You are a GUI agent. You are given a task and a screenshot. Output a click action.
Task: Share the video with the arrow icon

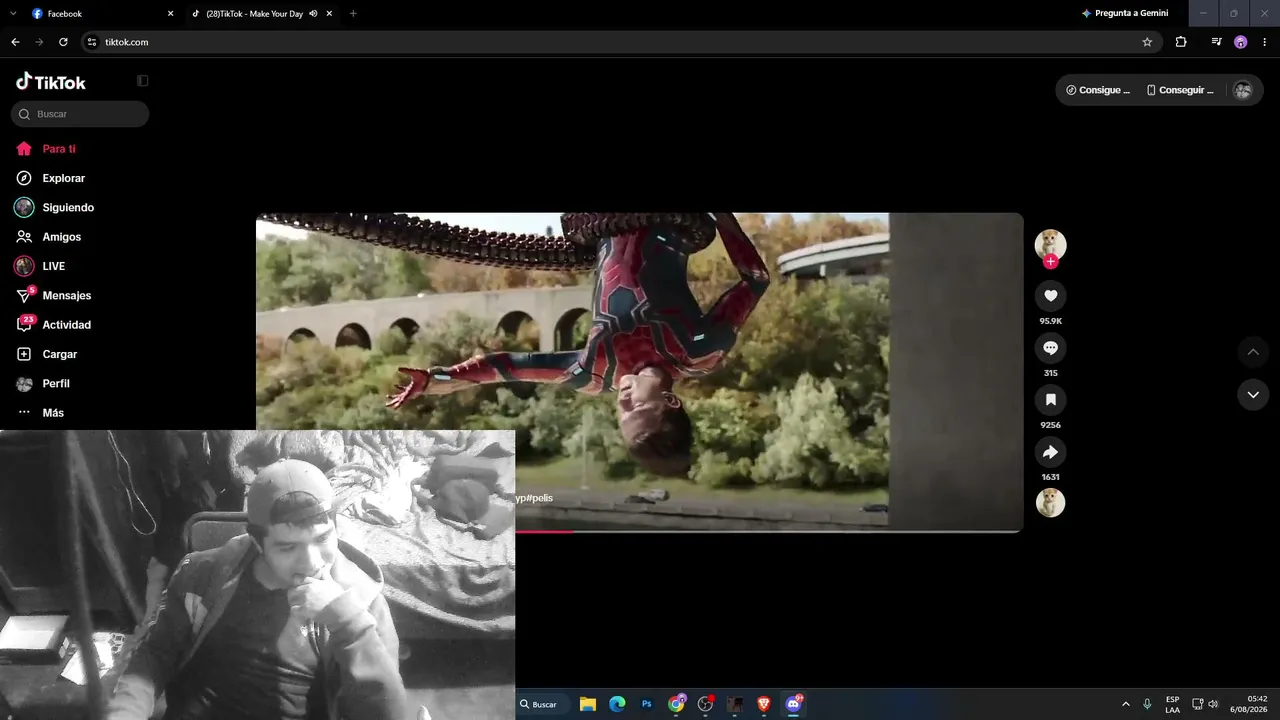click(x=1050, y=452)
